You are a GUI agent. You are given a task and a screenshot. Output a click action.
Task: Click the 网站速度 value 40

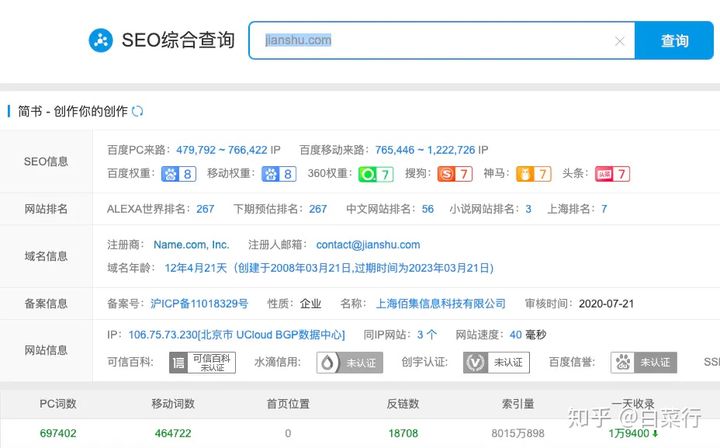[x=516, y=335]
